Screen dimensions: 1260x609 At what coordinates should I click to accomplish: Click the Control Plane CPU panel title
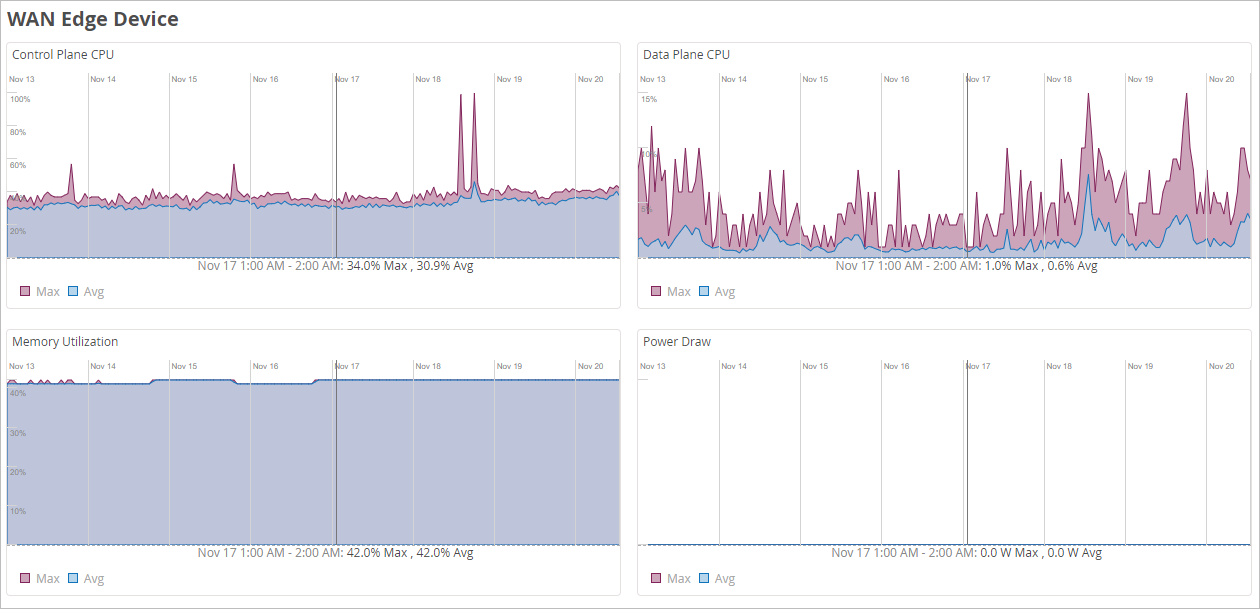[62, 55]
